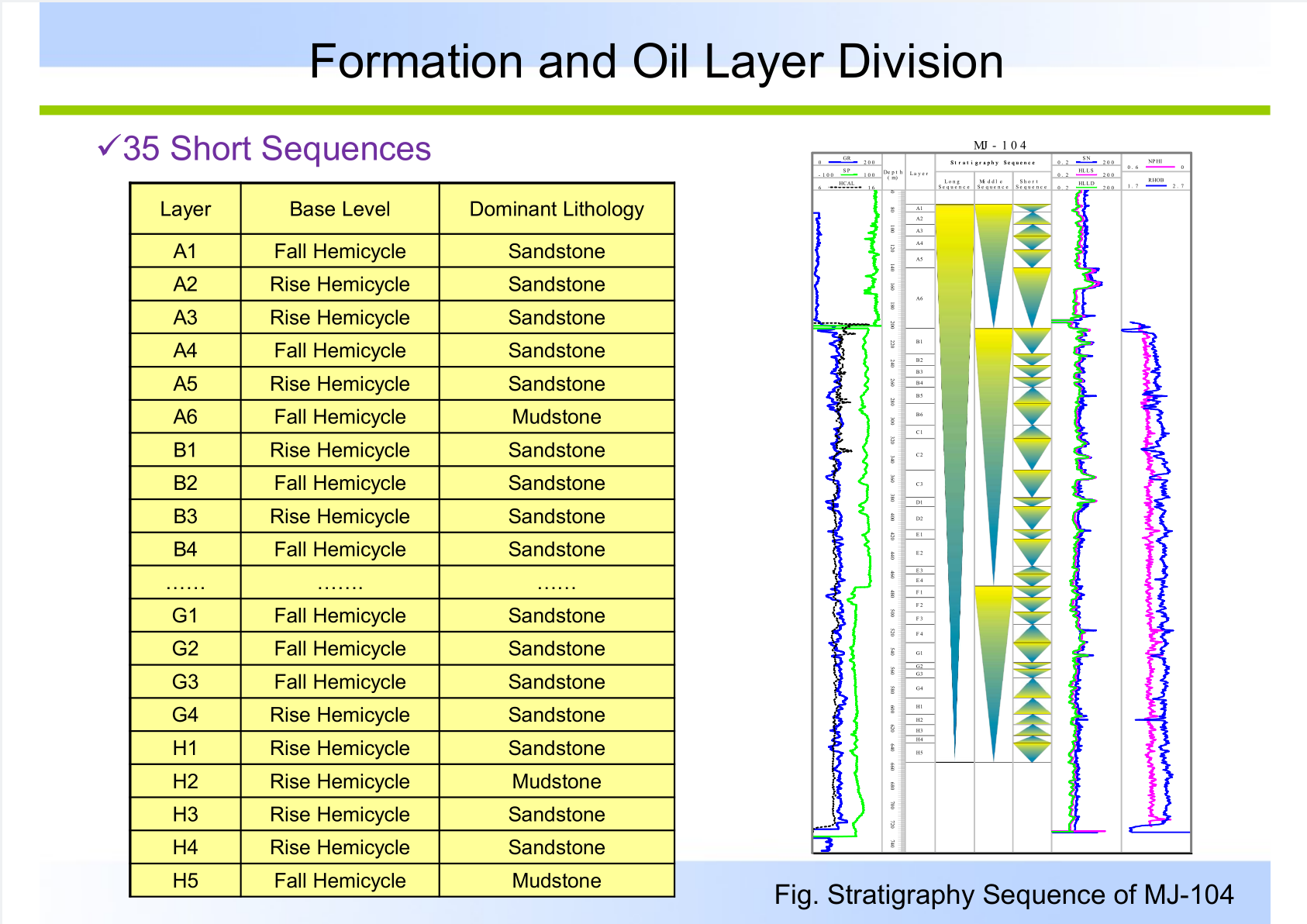This screenshot has width=1307, height=924.
Task: Click the H5 layer cell
Action: 185,881
